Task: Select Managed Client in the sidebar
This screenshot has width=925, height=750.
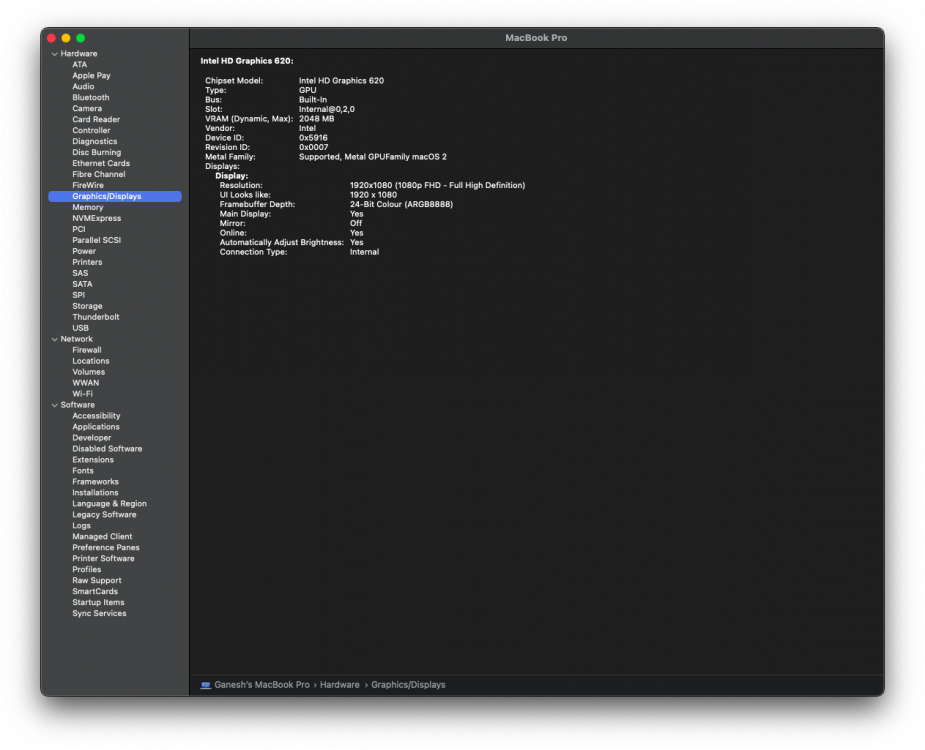Action: pos(103,537)
